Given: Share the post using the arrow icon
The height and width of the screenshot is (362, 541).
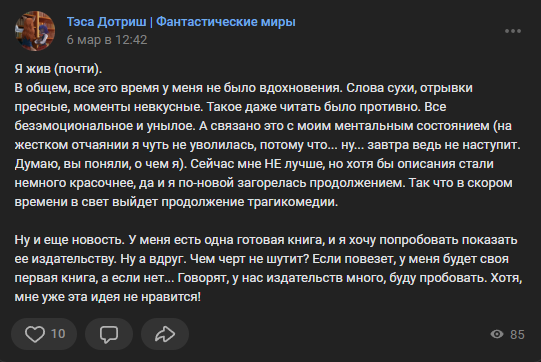Looking at the screenshot, I should coord(165,334).
